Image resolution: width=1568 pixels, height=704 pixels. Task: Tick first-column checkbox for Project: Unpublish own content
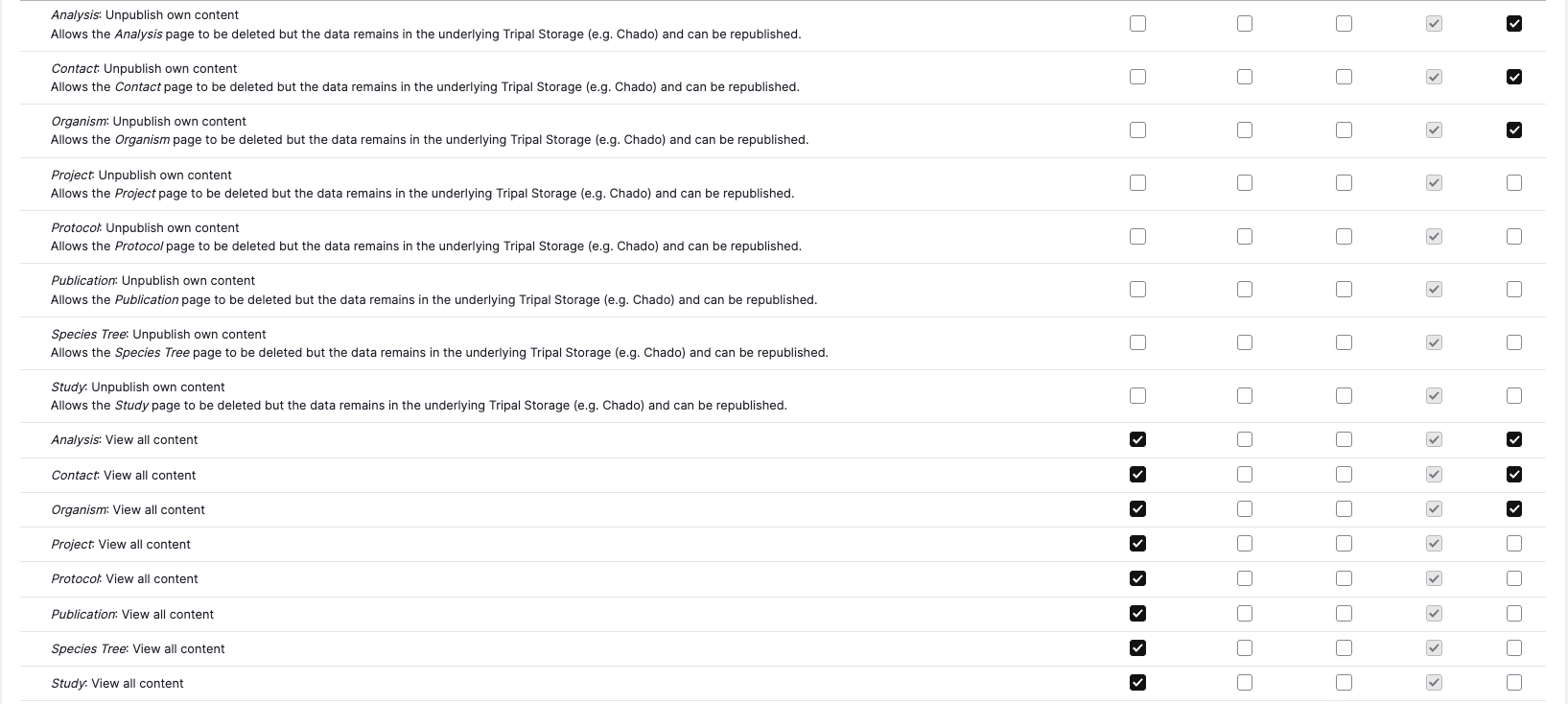point(1137,182)
